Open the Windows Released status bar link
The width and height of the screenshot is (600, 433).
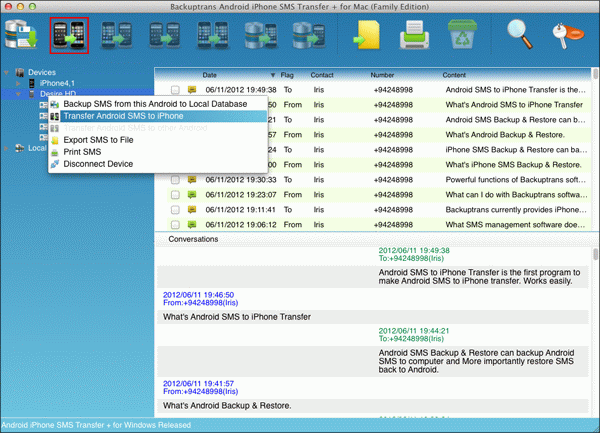click(x=96, y=425)
